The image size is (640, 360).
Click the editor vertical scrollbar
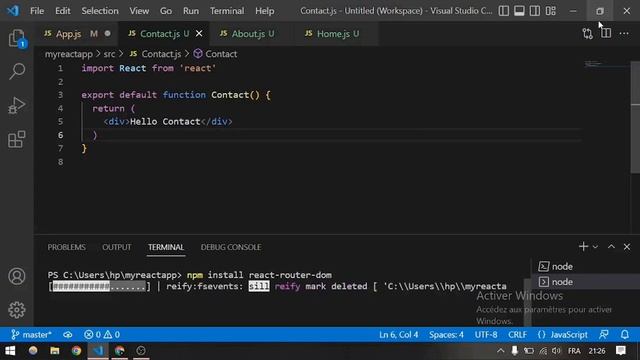coord(635,117)
